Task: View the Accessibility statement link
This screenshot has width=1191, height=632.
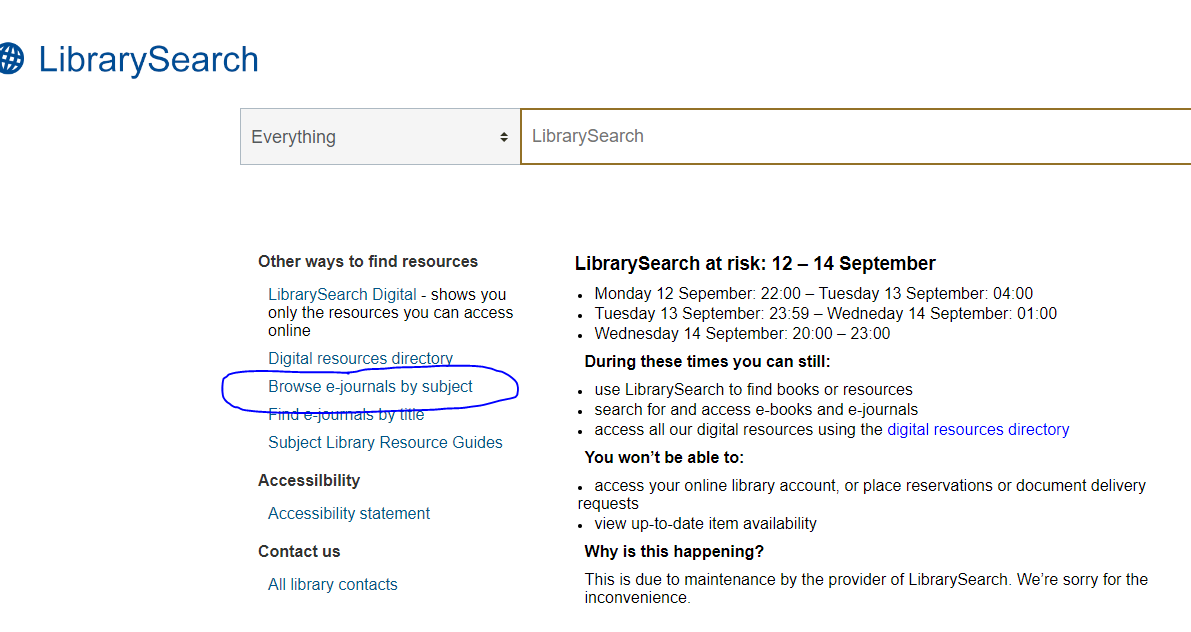Action: point(349,513)
